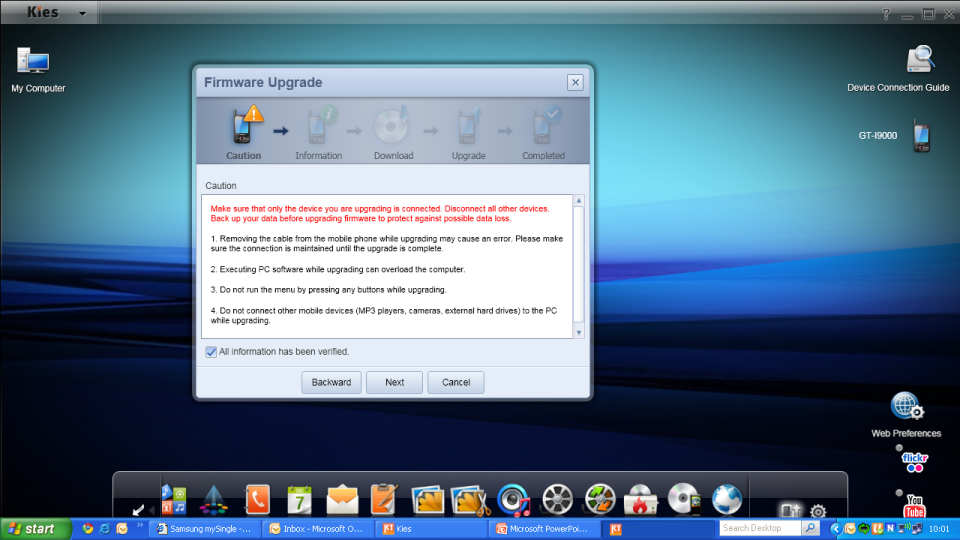Open the Kies title dropdown menu
This screenshot has width=960, height=540.
[x=82, y=14]
